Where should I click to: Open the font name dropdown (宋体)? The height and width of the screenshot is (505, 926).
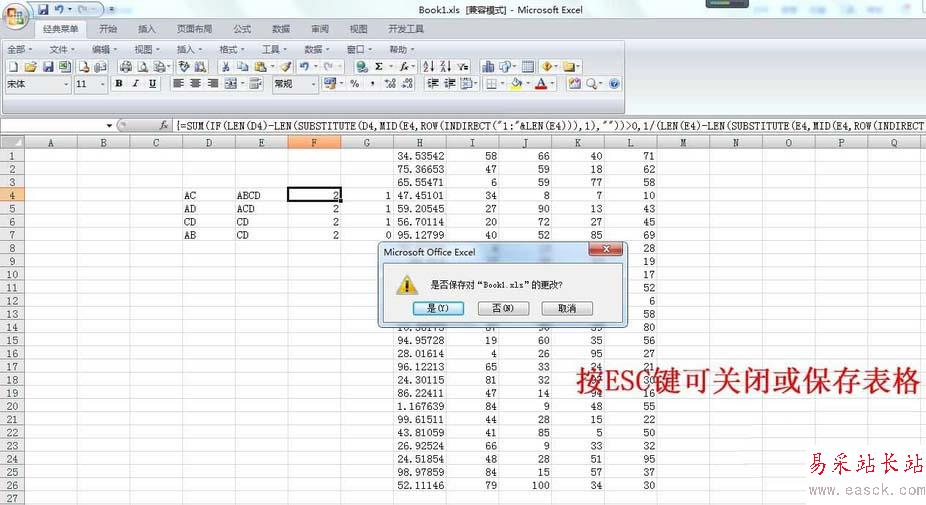(x=66, y=84)
